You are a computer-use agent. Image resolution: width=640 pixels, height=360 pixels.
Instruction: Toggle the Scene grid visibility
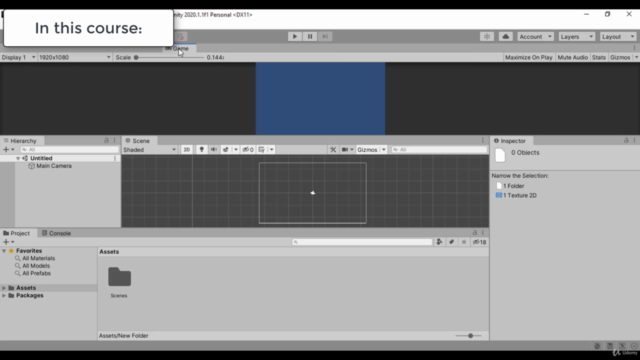point(262,149)
